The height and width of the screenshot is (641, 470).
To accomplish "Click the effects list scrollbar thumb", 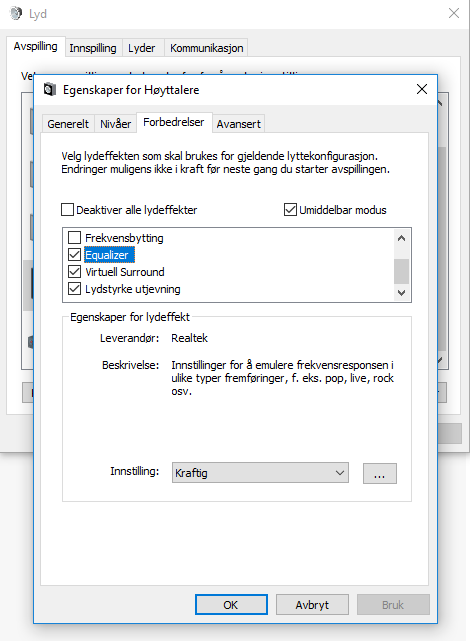I will click(x=401, y=271).
